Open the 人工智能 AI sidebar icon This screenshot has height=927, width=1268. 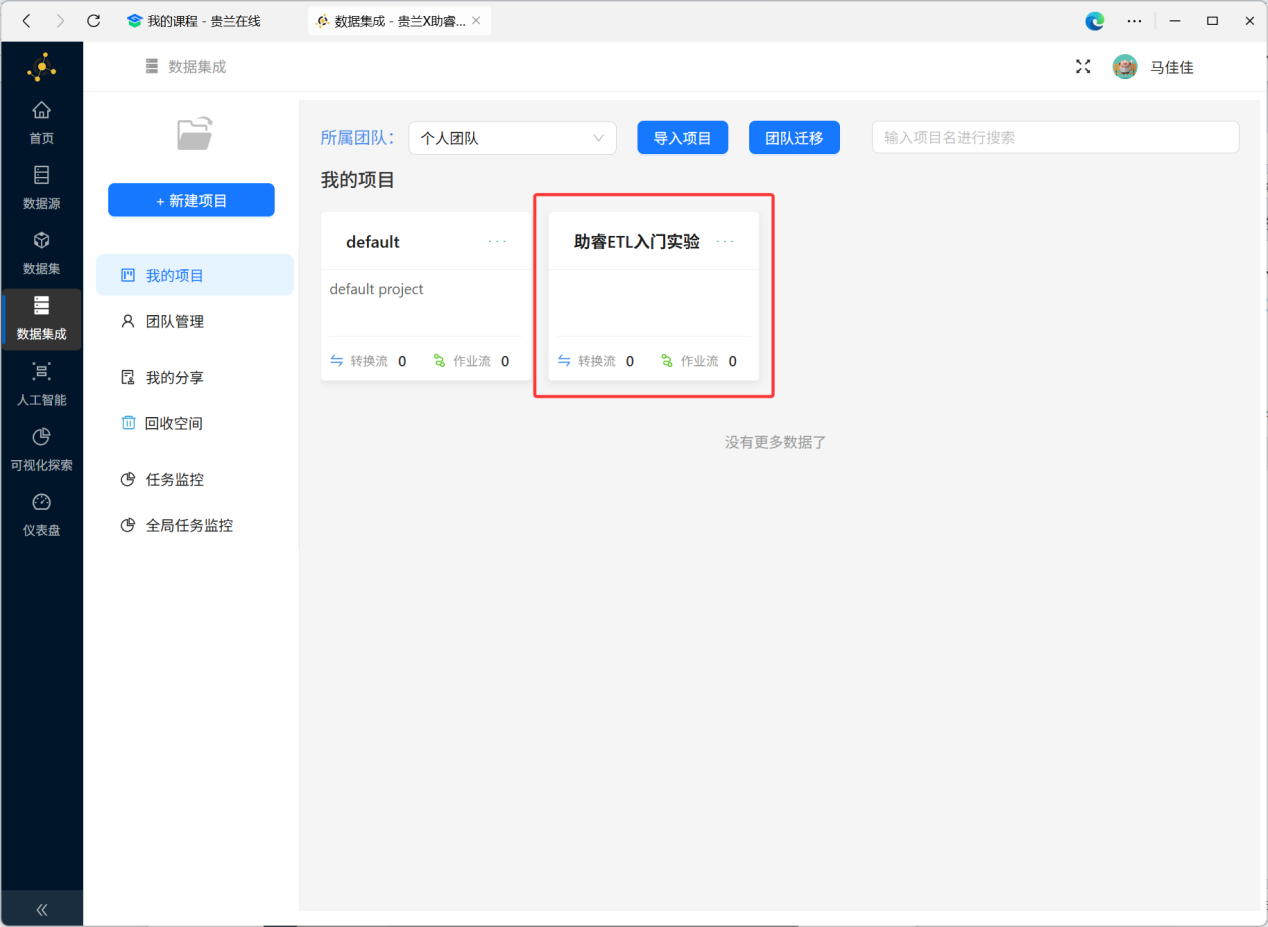[x=41, y=371]
